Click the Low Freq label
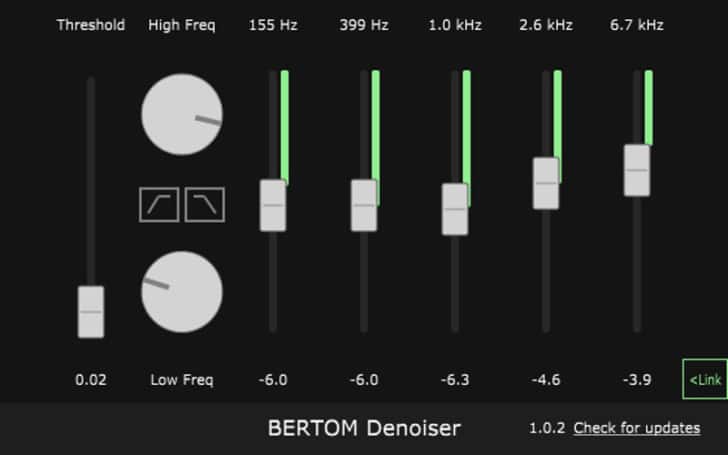728x455 pixels. (x=182, y=380)
